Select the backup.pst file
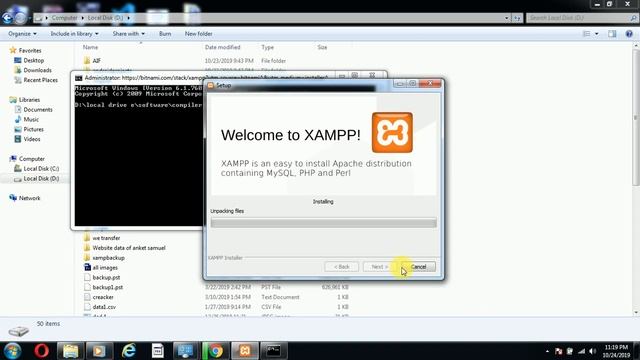 click(106, 278)
